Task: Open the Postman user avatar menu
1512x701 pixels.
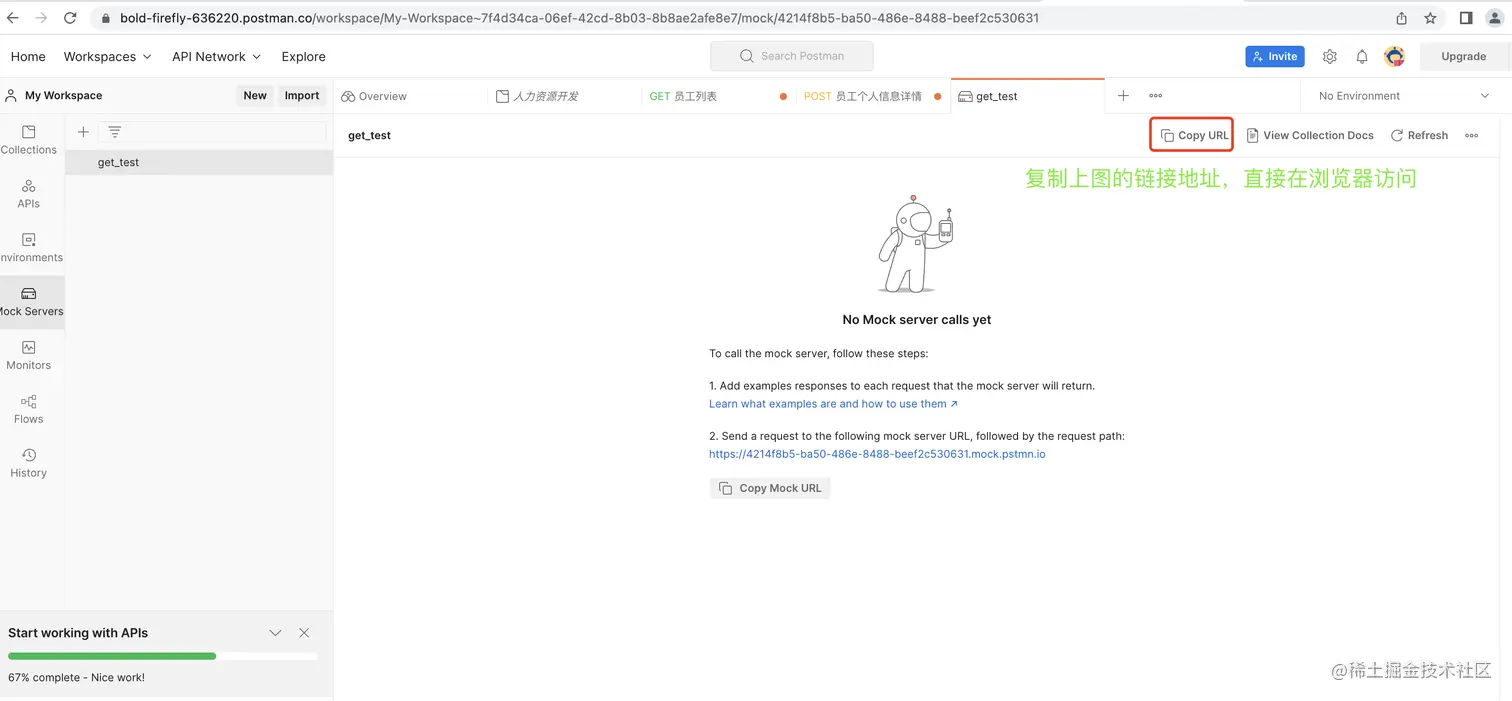Action: tap(1394, 57)
